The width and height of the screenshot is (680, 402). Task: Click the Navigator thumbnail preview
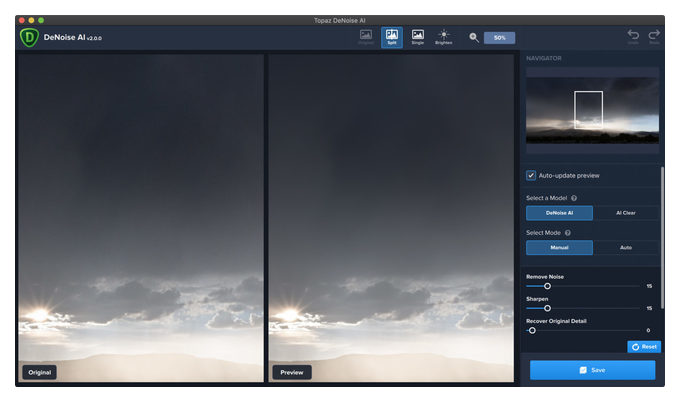[592, 111]
